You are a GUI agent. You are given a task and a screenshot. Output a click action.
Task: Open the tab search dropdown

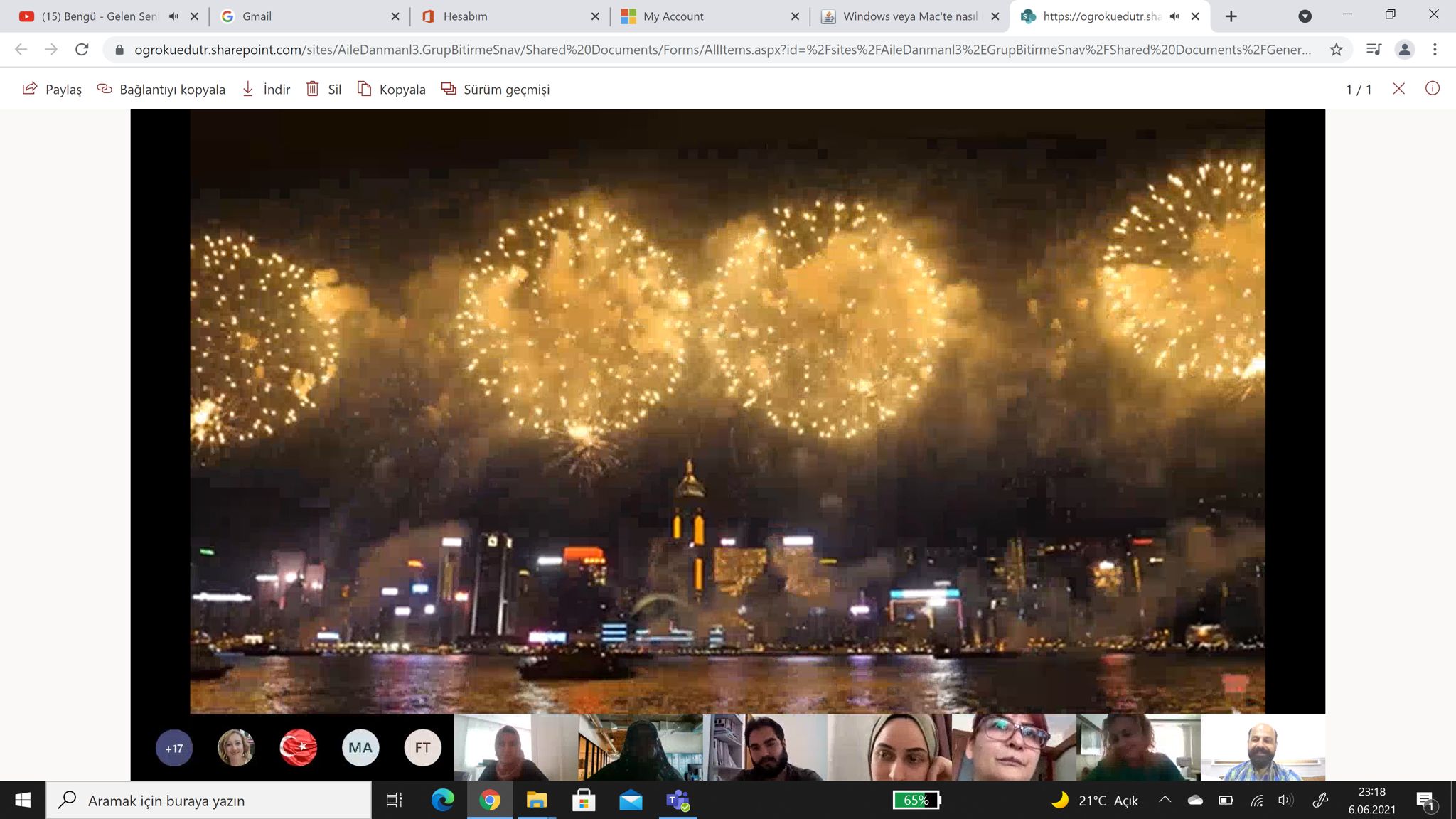coord(1305,16)
